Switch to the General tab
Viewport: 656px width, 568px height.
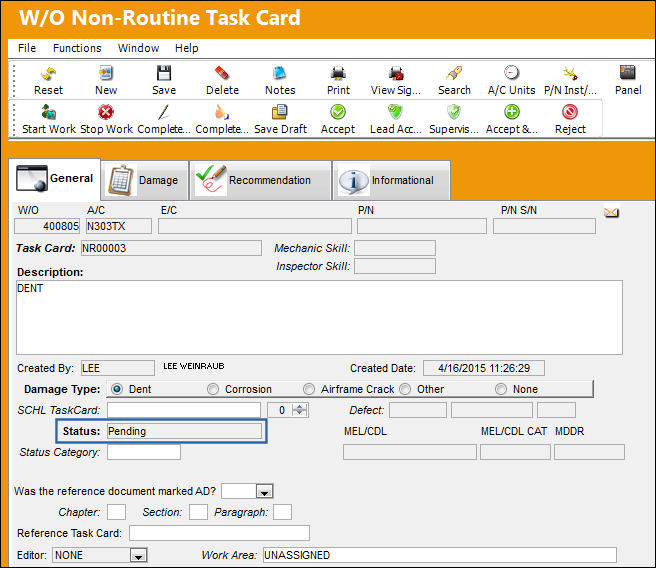point(55,179)
